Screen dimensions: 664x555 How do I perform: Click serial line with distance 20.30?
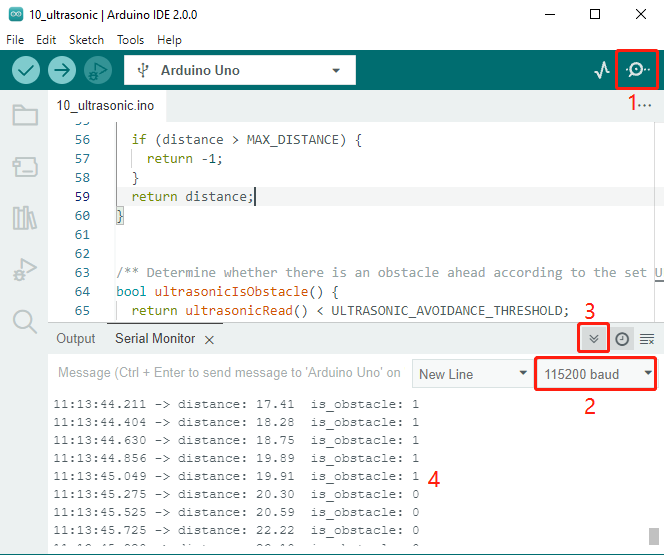point(236,494)
